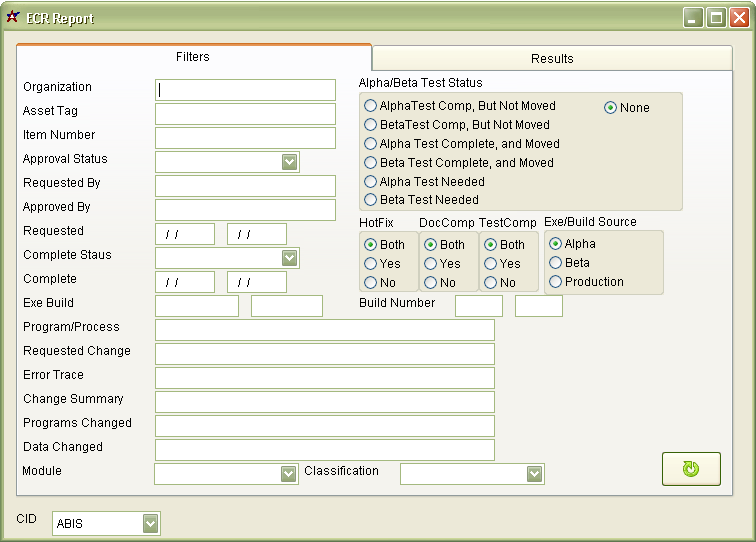Screen dimensions: 756x542
Task: Minimize the ECR Report window
Action: click(x=693, y=17)
